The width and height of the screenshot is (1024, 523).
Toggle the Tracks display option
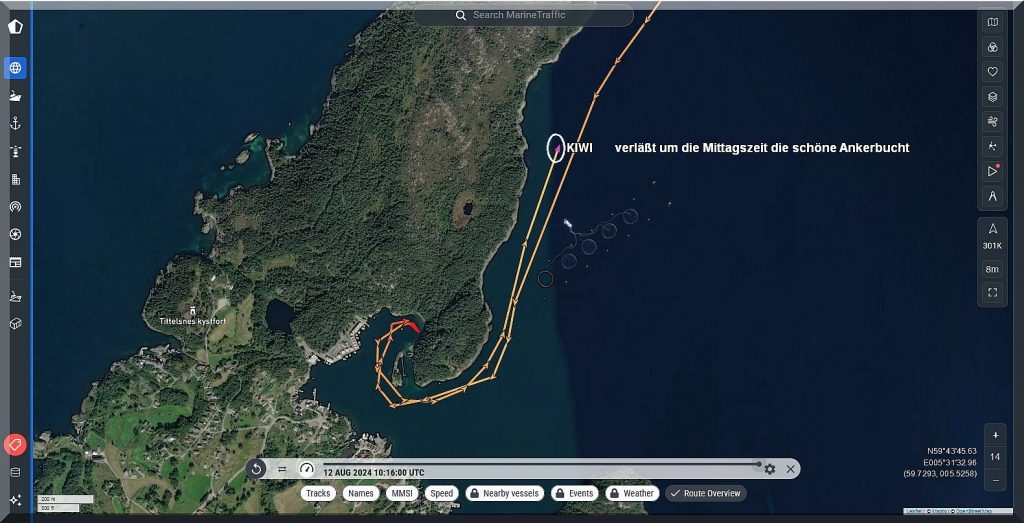pyautogui.click(x=318, y=493)
